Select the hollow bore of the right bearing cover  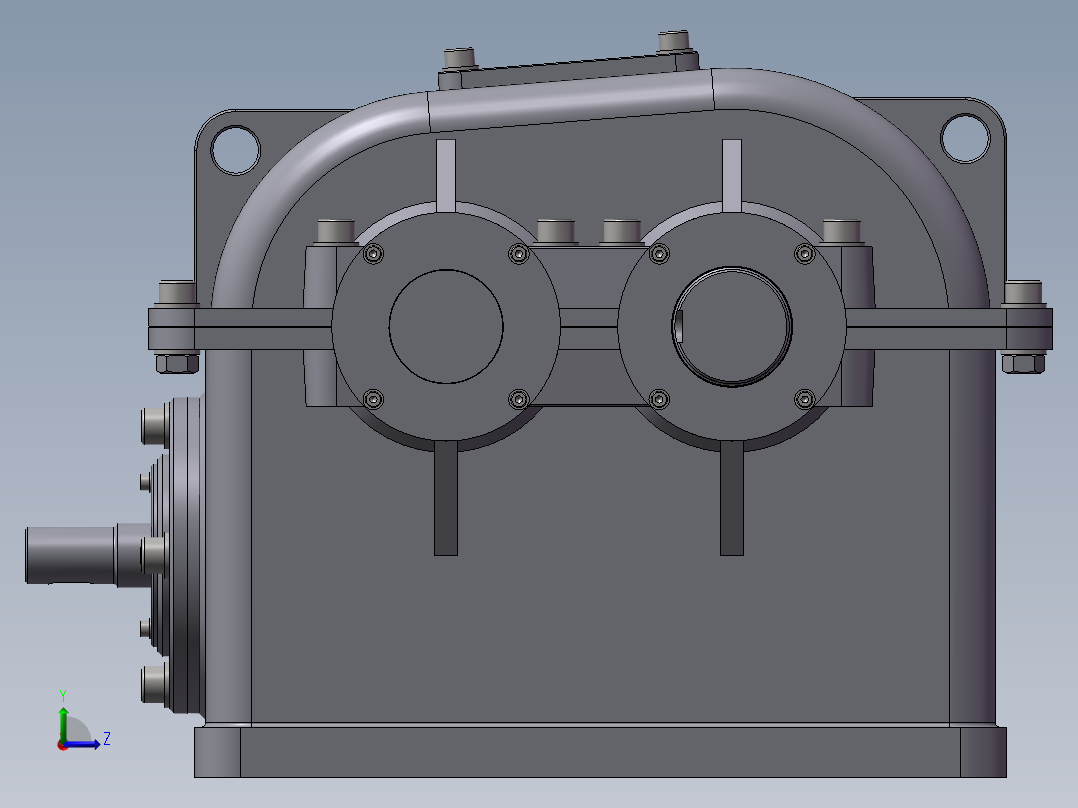tap(733, 326)
